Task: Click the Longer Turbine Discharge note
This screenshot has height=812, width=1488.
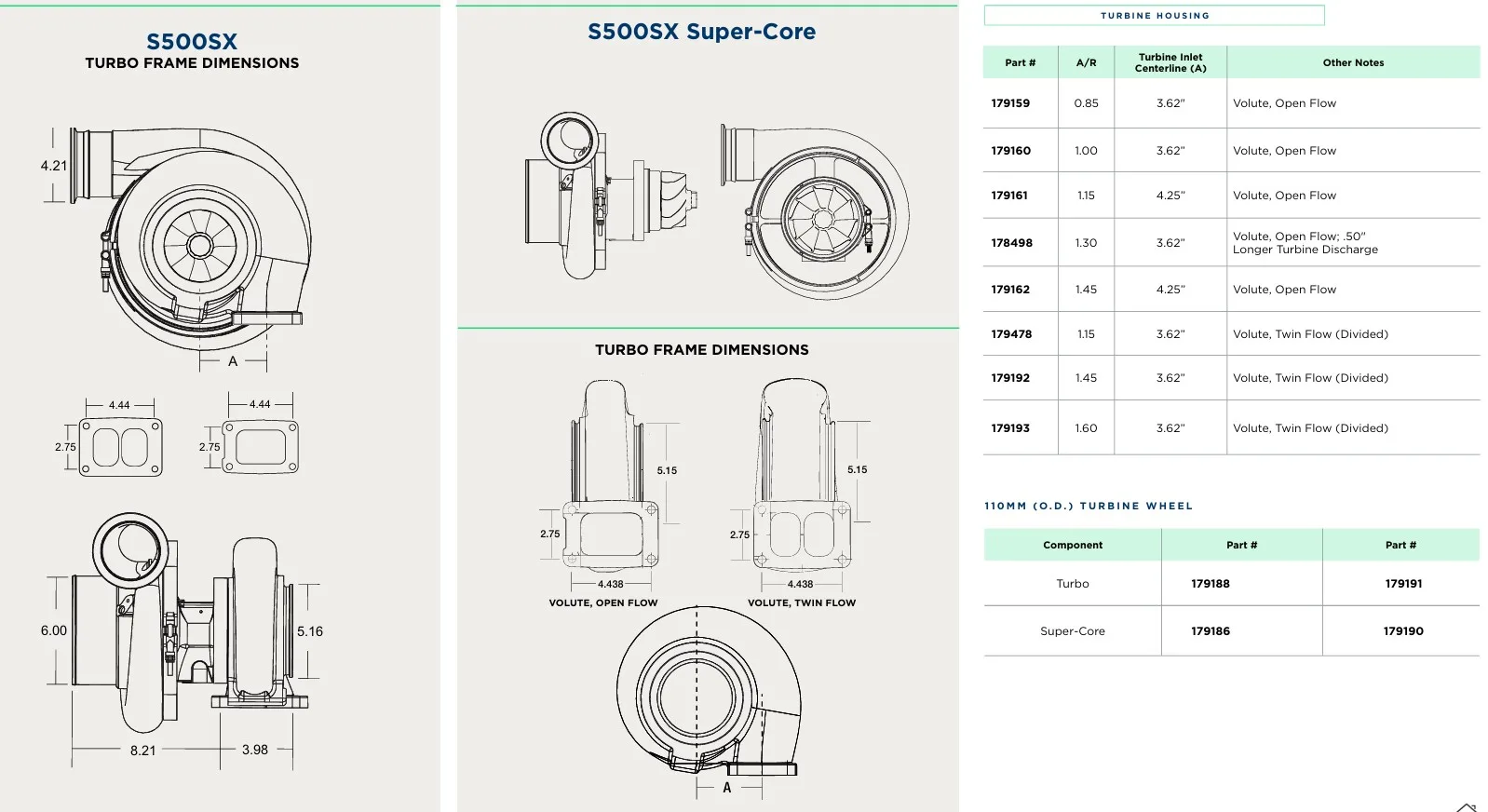Action: click(x=1305, y=250)
